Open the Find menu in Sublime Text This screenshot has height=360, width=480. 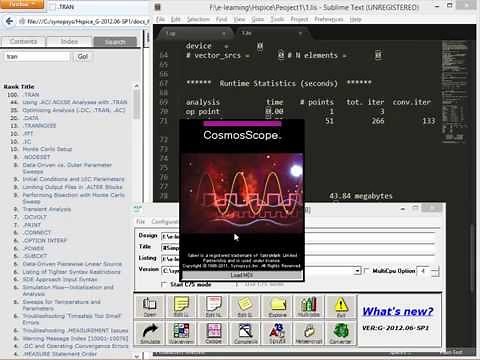click(x=221, y=20)
